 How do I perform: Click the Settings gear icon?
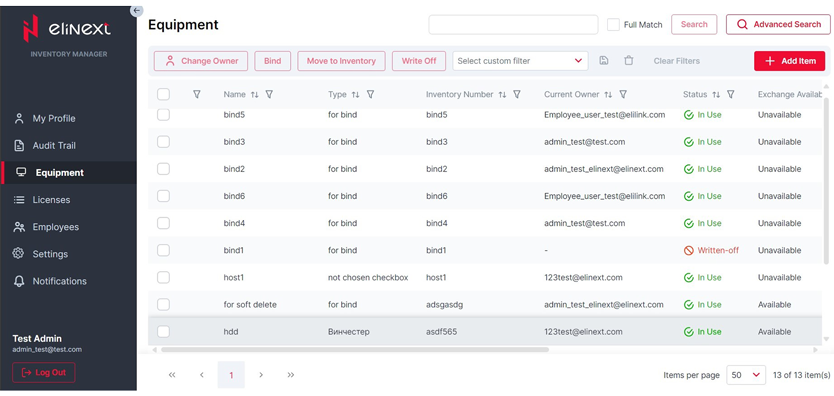(x=19, y=254)
